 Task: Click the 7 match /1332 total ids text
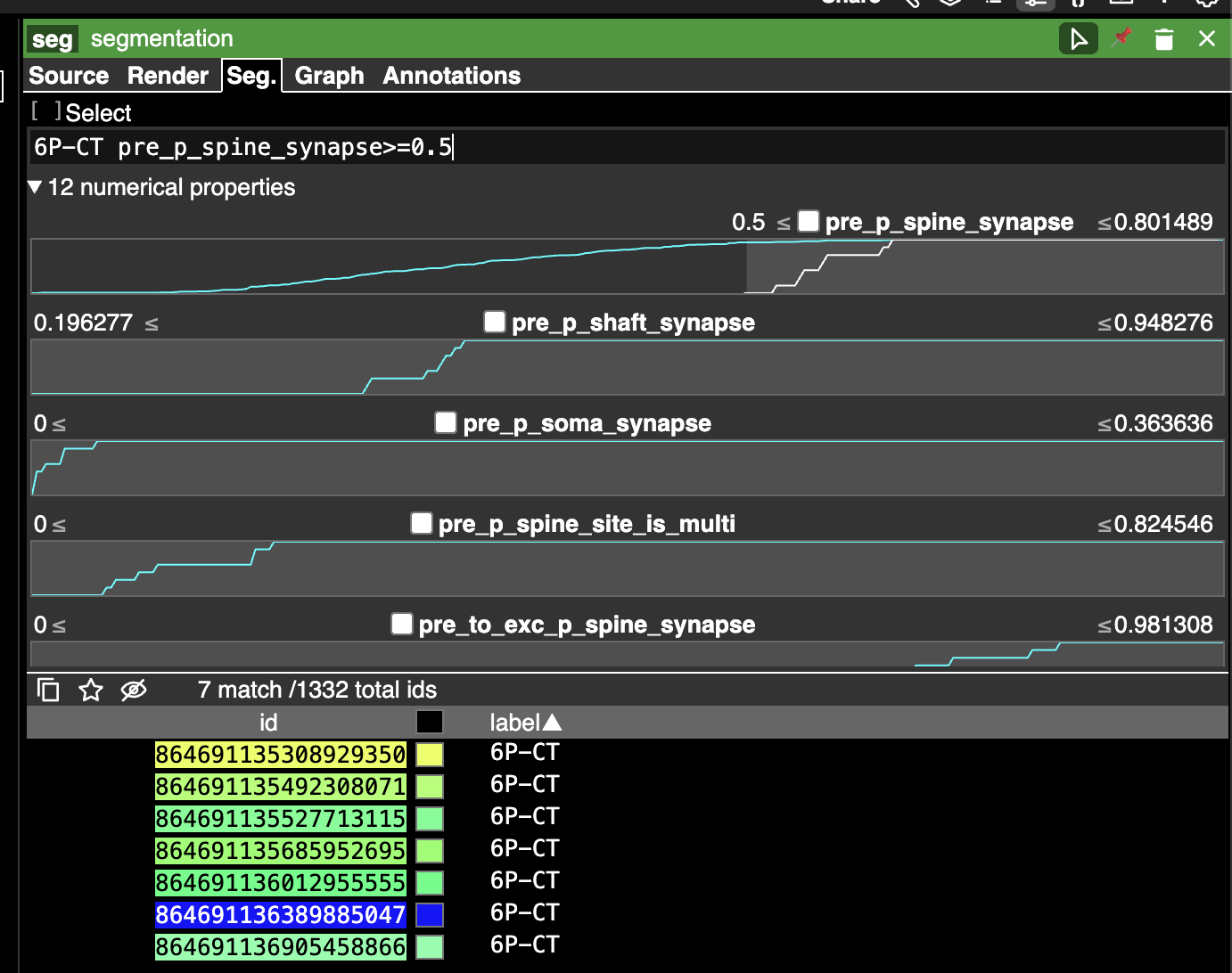(317, 690)
